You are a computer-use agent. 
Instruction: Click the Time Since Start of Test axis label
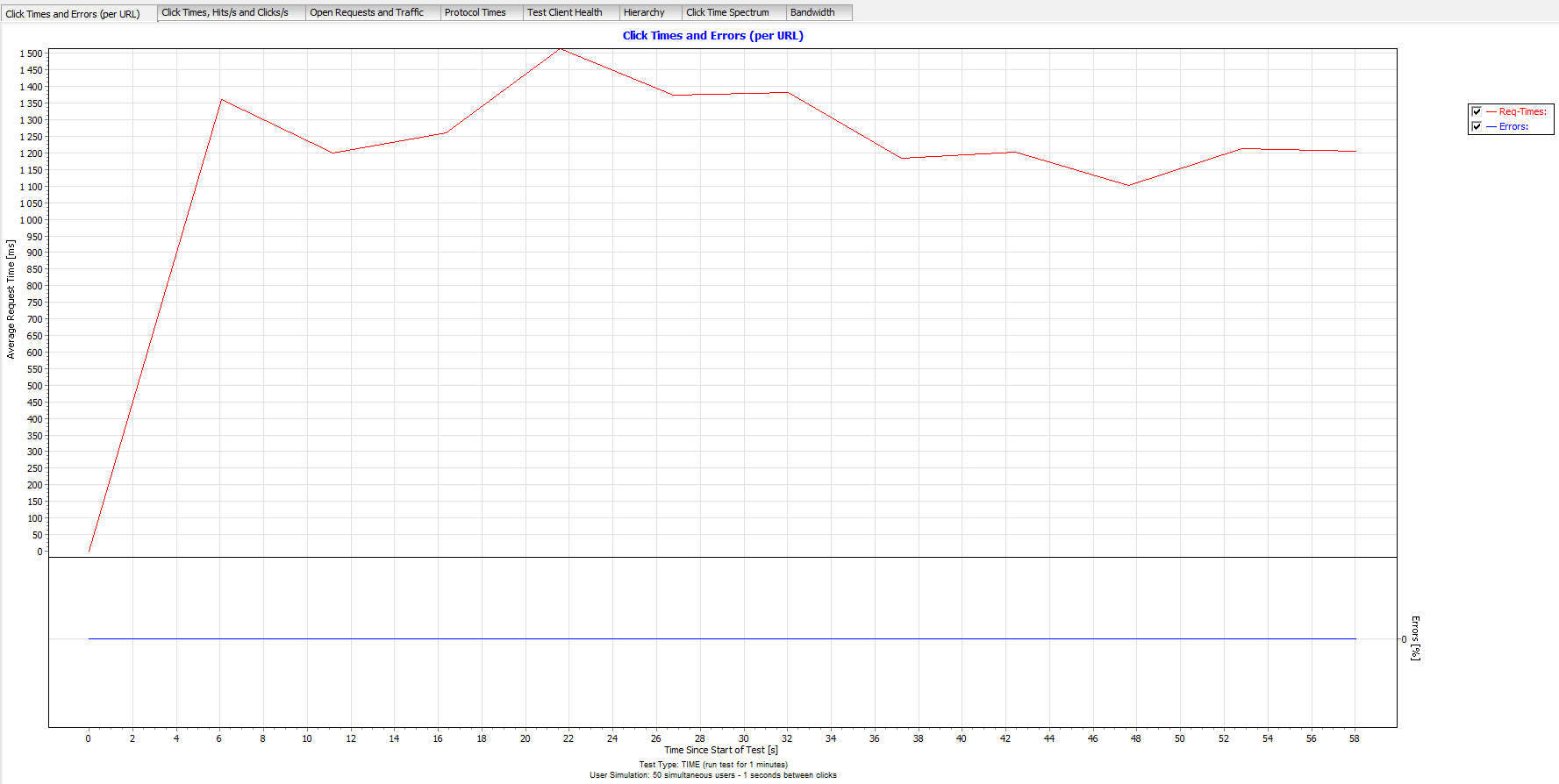(721, 750)
